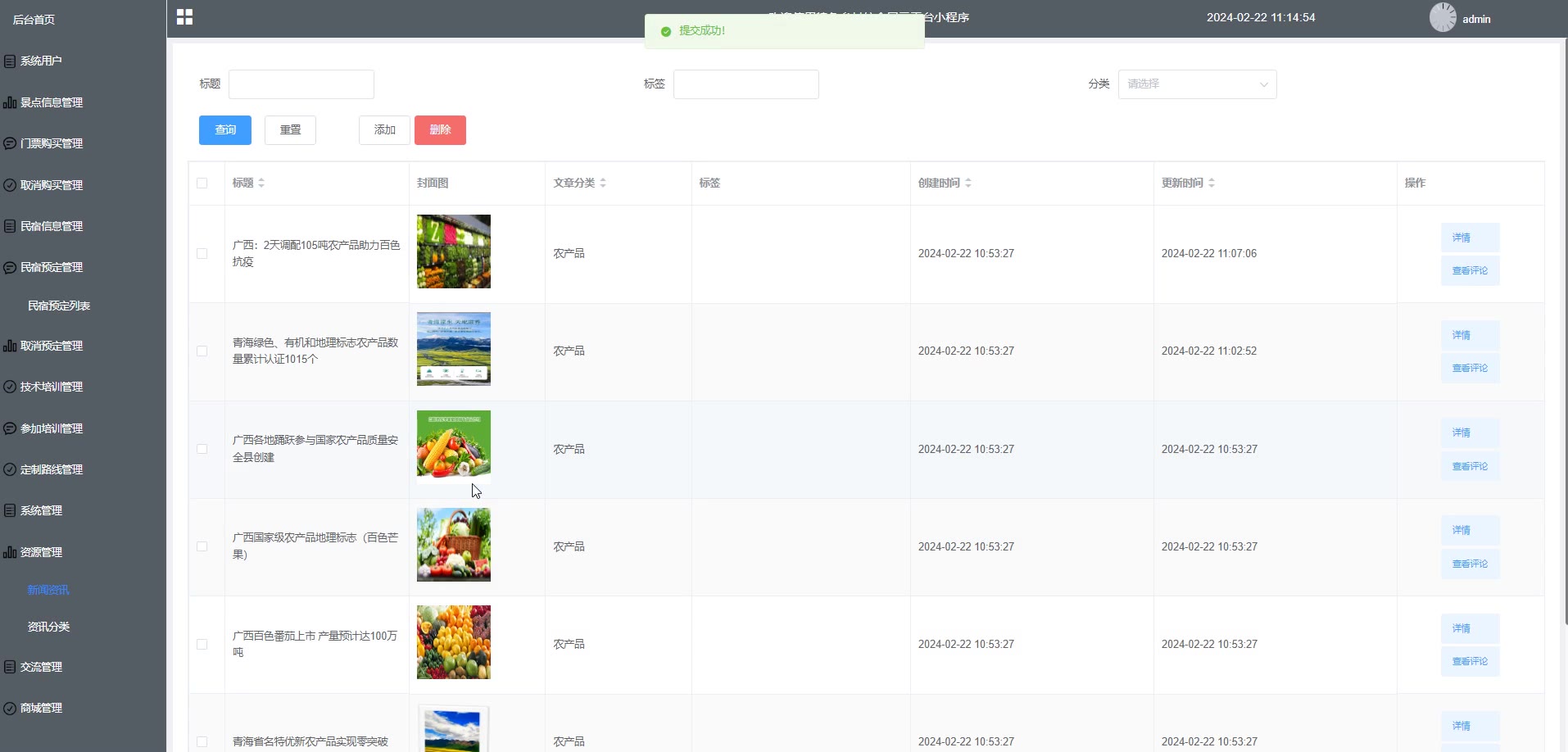This screenshot has width=1568, height=752.
Task: Click the 交流管理 list icon
Action: (x=10, y=667)
